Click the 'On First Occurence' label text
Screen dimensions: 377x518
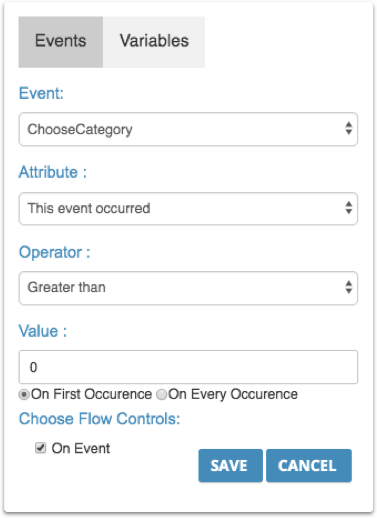pos(91,394)
